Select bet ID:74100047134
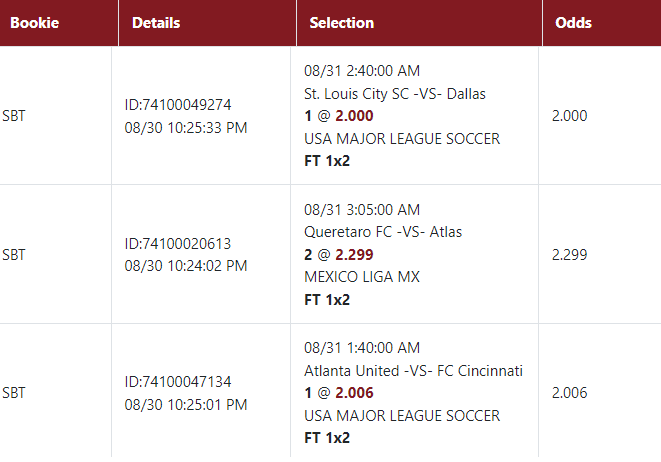The width and height of the screenshot is (661, 462). pyautogui.click(x=178, y=382)
